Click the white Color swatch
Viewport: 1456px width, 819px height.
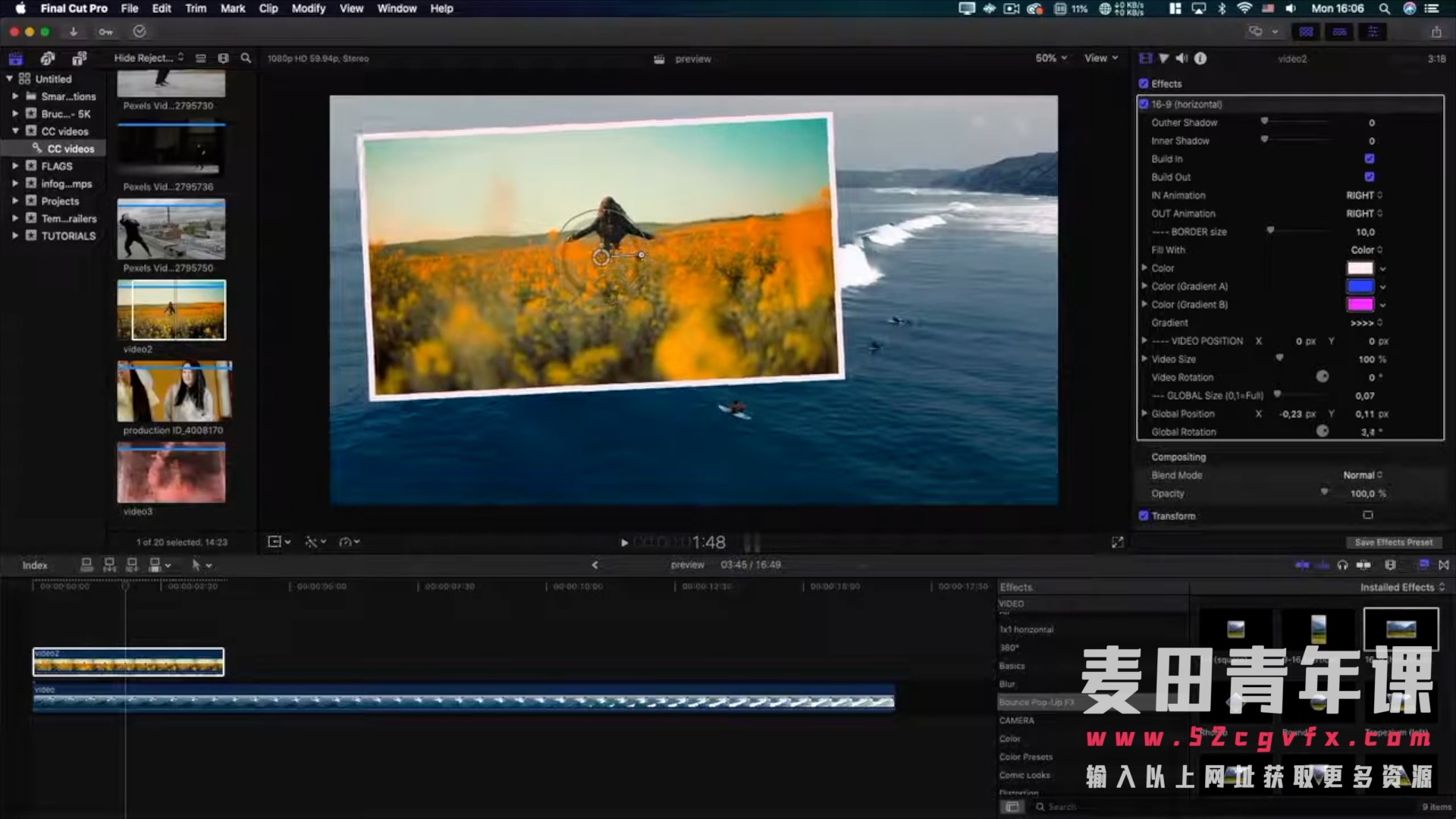pos(1360,268)
